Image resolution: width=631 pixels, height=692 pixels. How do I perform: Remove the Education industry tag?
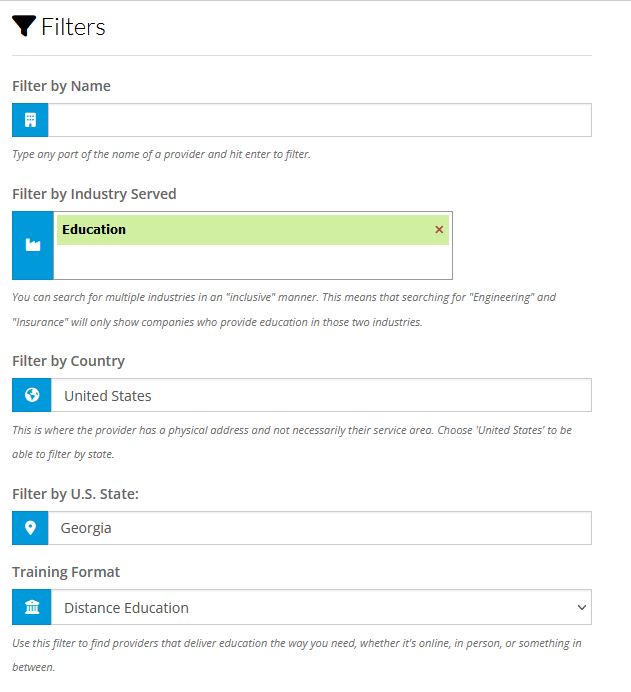coord(439,229)
